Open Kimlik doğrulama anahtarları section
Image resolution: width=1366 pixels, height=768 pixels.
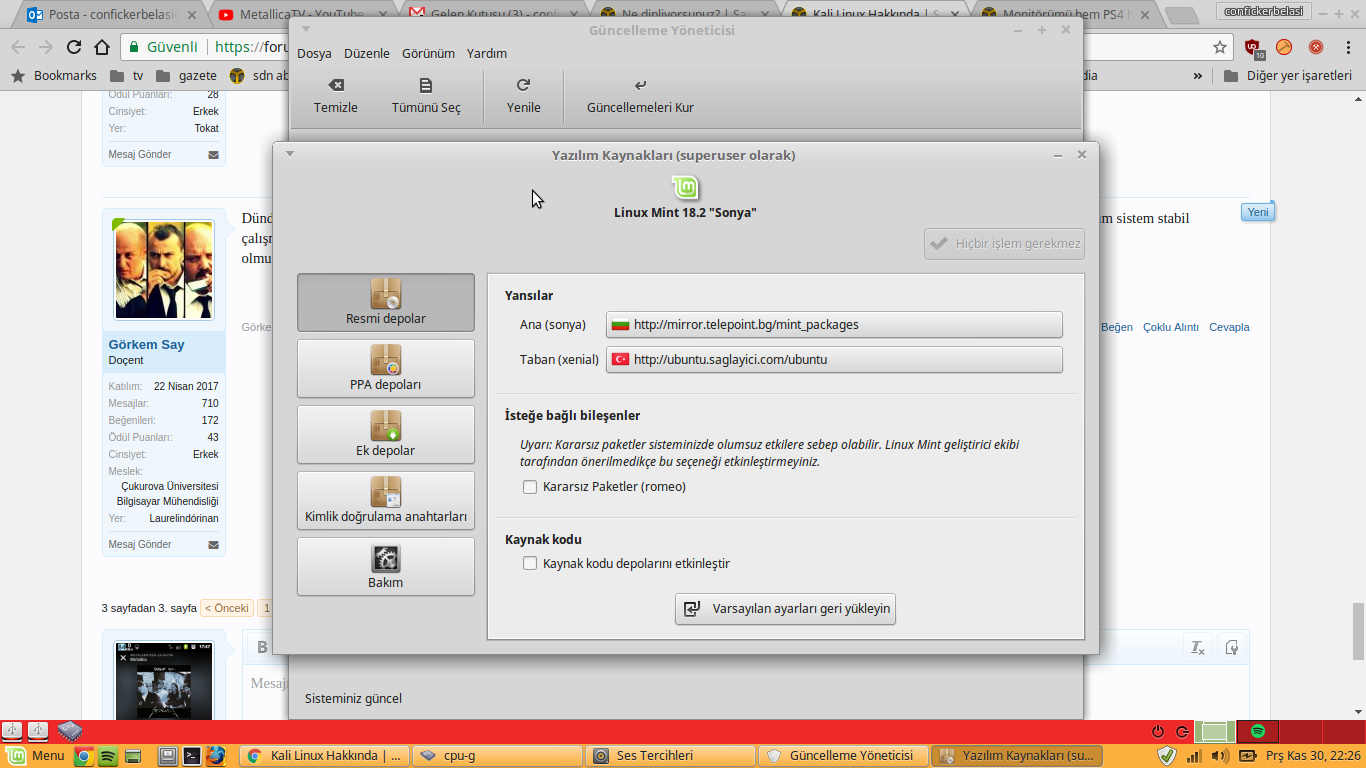pyautogui.click(x=386, y=500)
